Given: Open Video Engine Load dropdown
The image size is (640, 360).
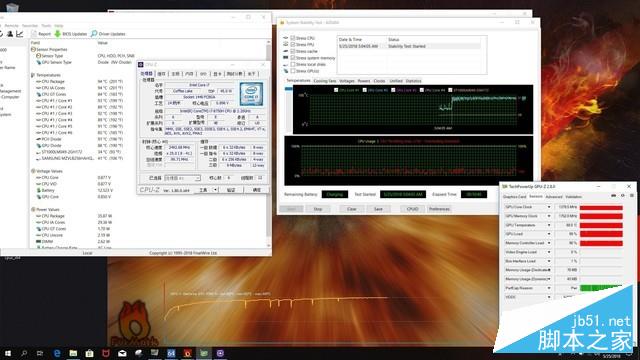Looking at the screenshot, I should [x=549, y=252].
